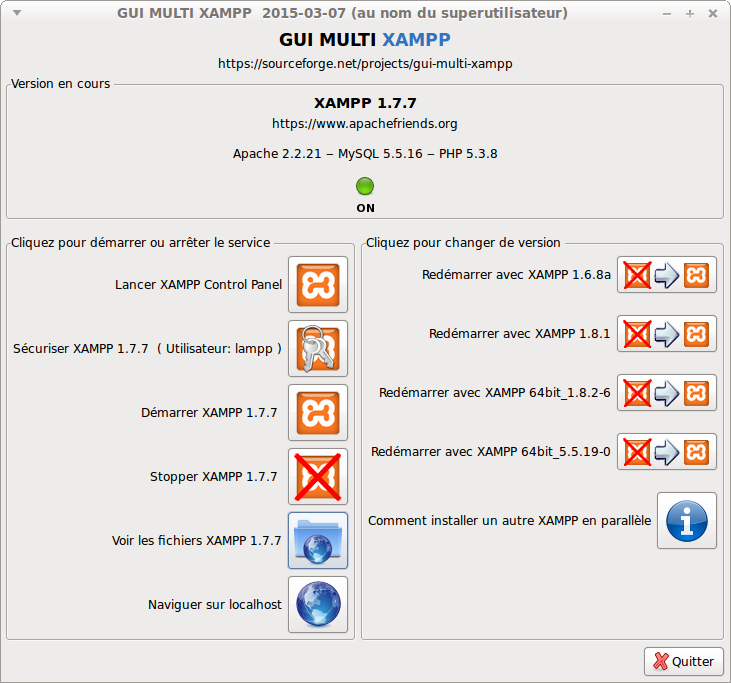Open the apachefriends.org link
This screenshot has width=731, height=683.
coord(365,124)
